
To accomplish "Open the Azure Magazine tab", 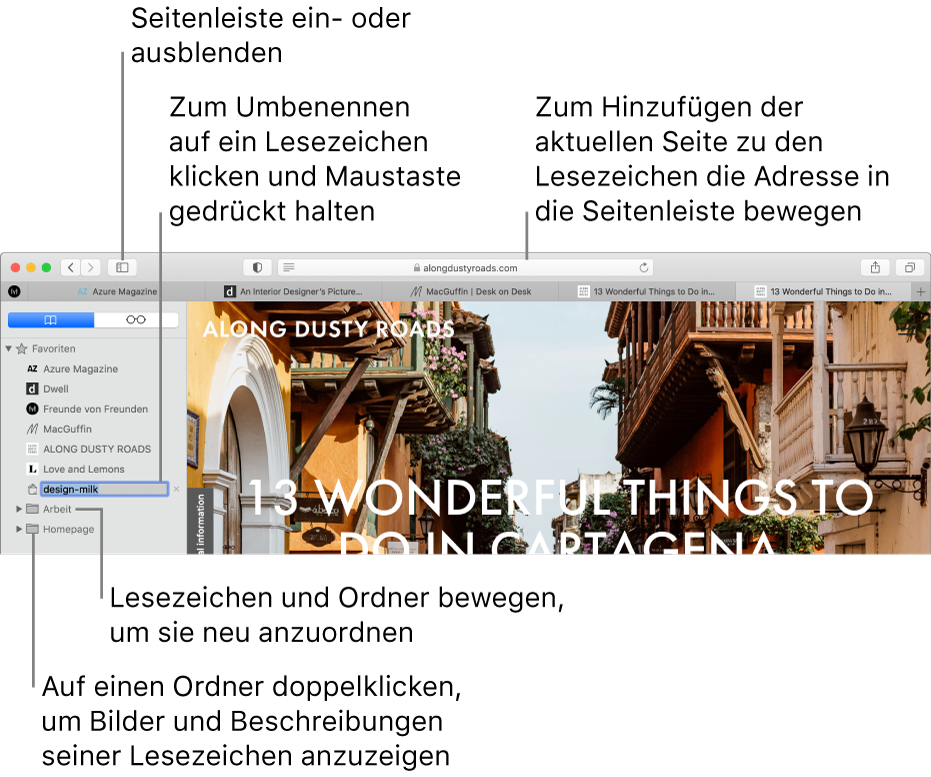I will click(117, 291).
